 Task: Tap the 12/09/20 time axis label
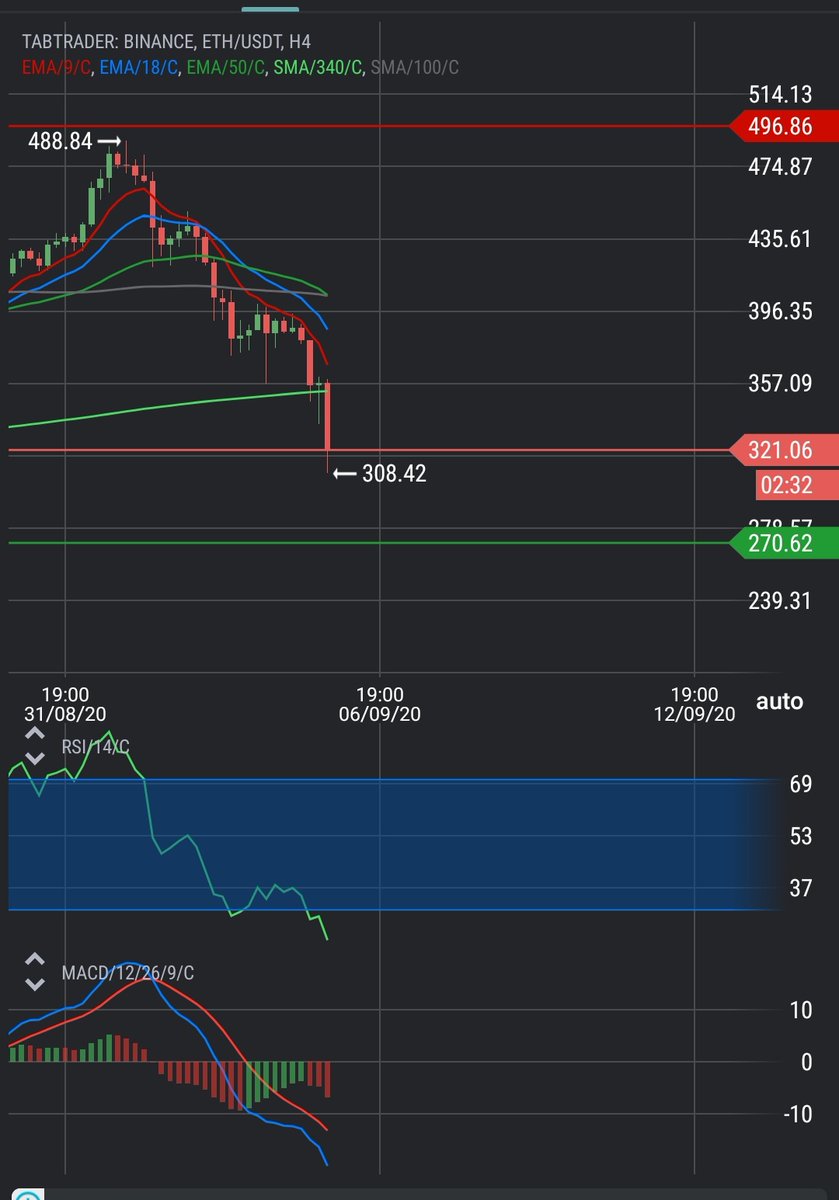point(694,714)
